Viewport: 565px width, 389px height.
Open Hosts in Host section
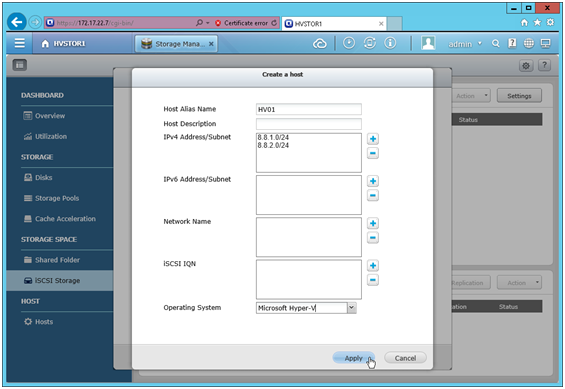point(39,322)
